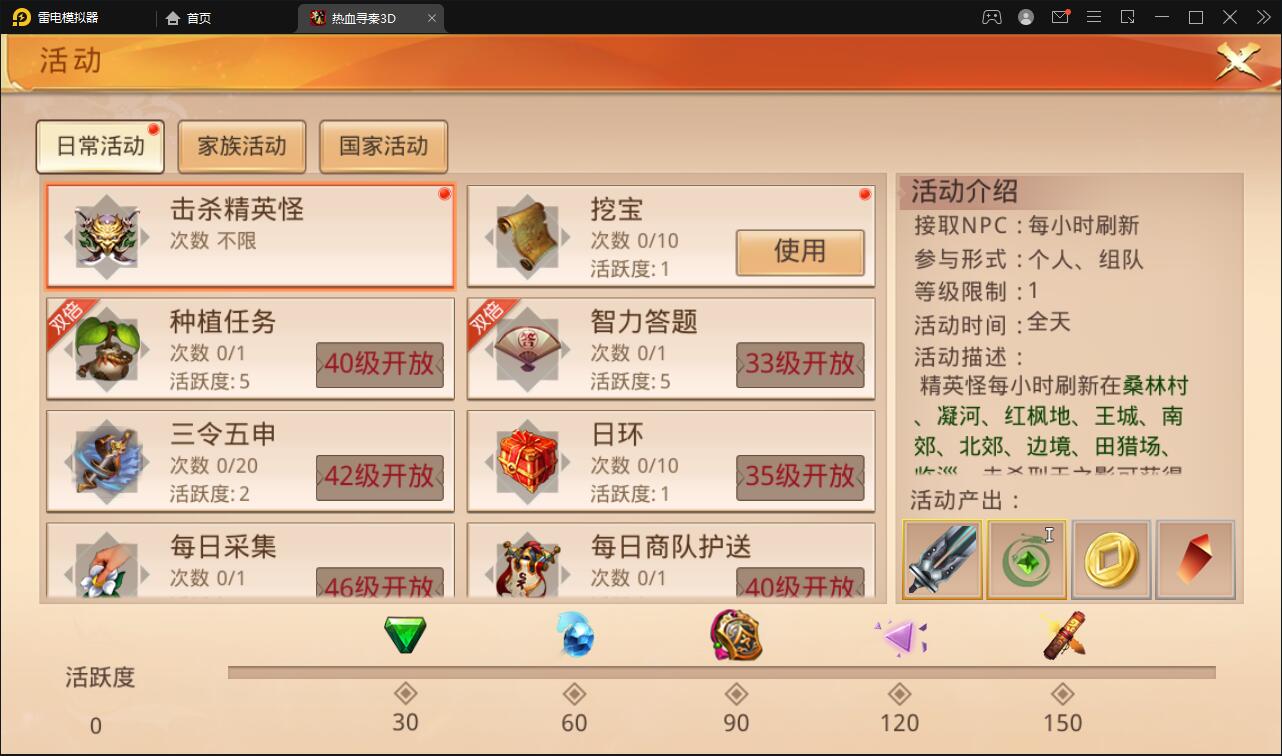
Task: Click the green jade ring reward
Action: pos(1027,560)
